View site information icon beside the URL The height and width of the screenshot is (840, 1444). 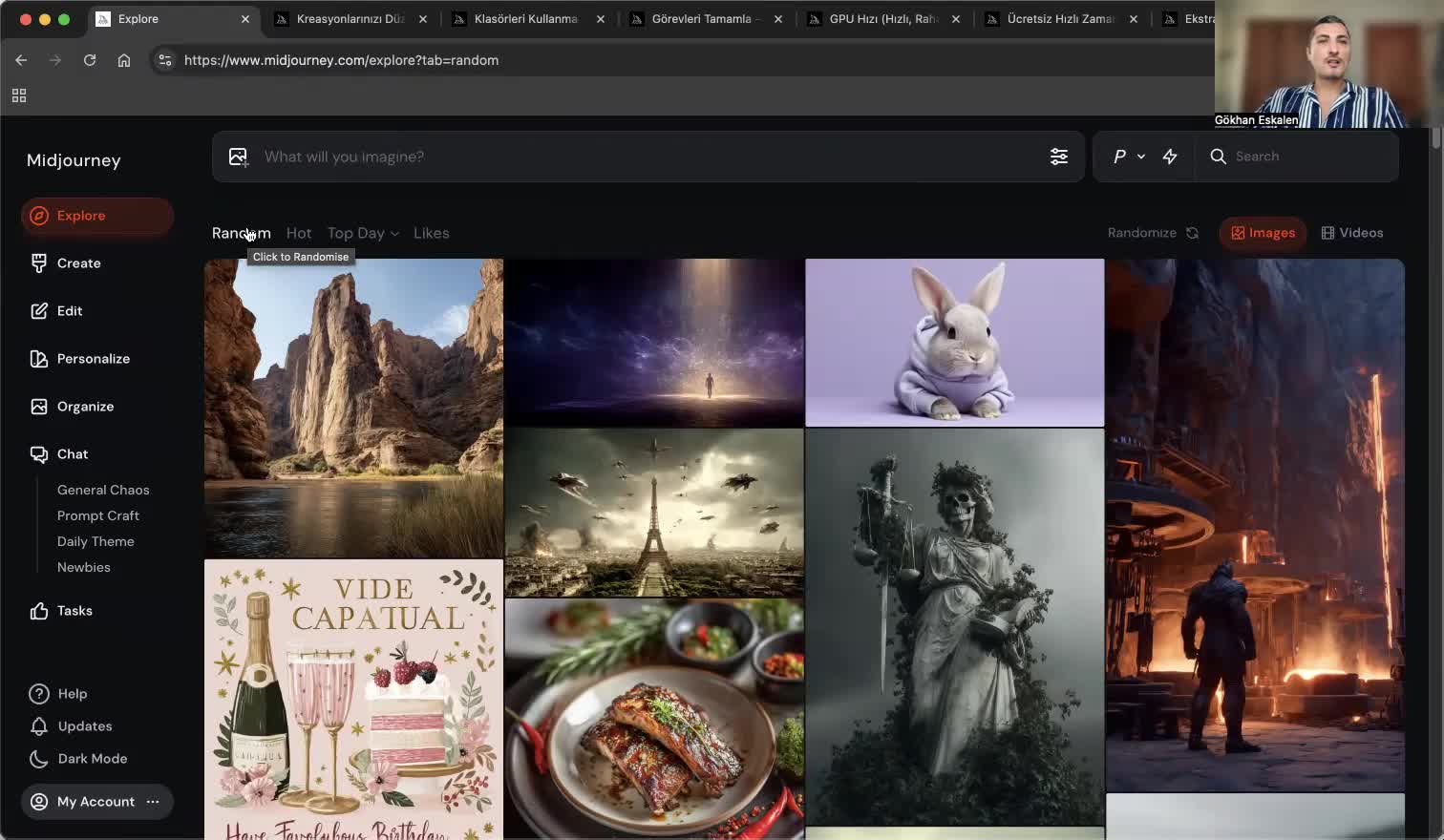pyautogui.click(x=165, y=60)
